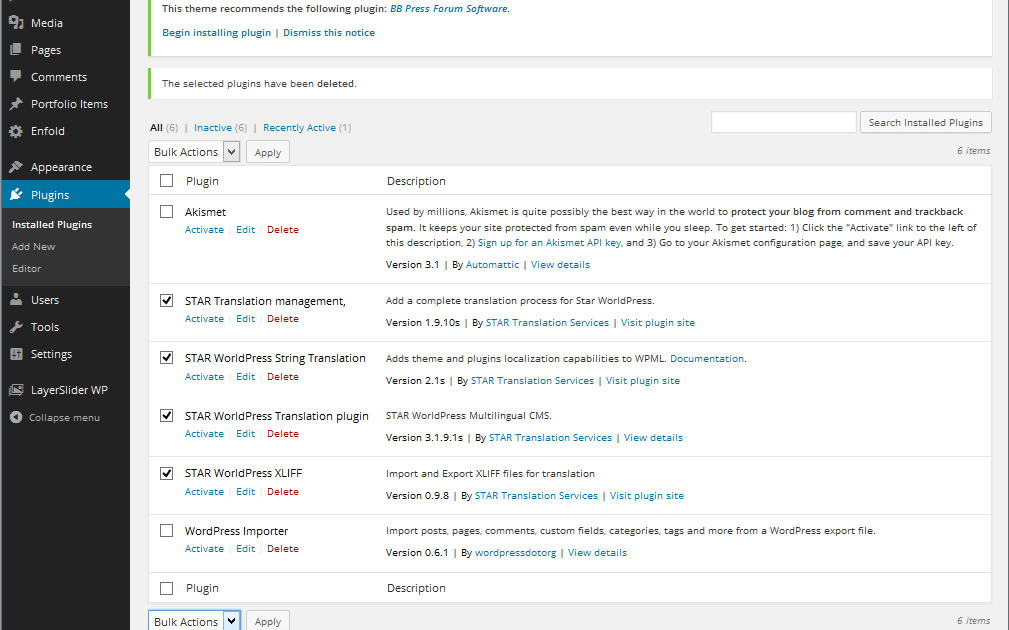Edit STAR WorldPress Translation plugin

(245, 434)
